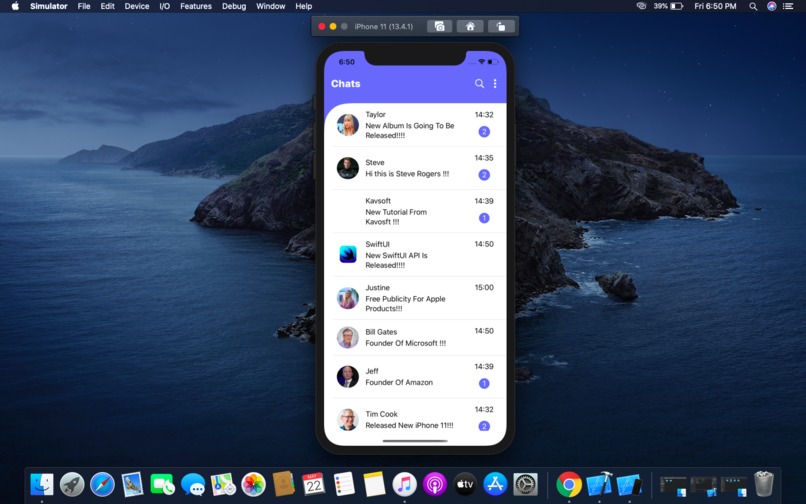Open Podcasts from the Dock
The width and height of the screenshot is (806, 504).
[x=435, y=484]
